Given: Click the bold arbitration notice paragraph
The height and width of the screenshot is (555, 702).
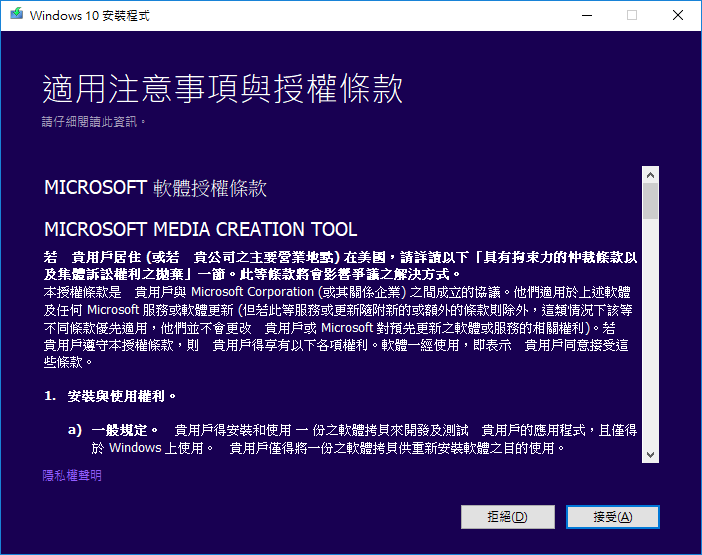Looking at the screenshot, I should pos(340,265).
